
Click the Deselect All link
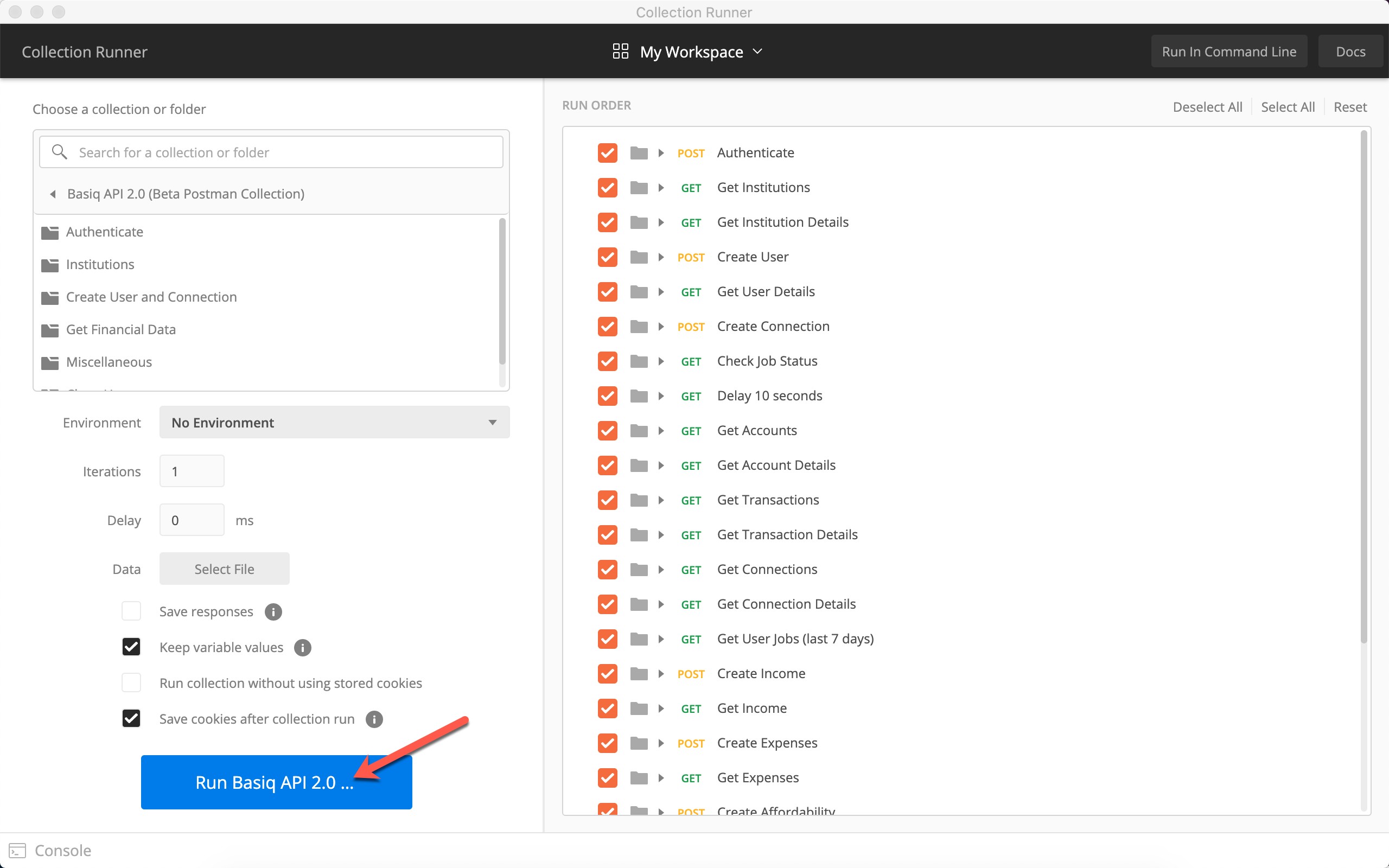pyautogui.click(x=1207, y=107)
